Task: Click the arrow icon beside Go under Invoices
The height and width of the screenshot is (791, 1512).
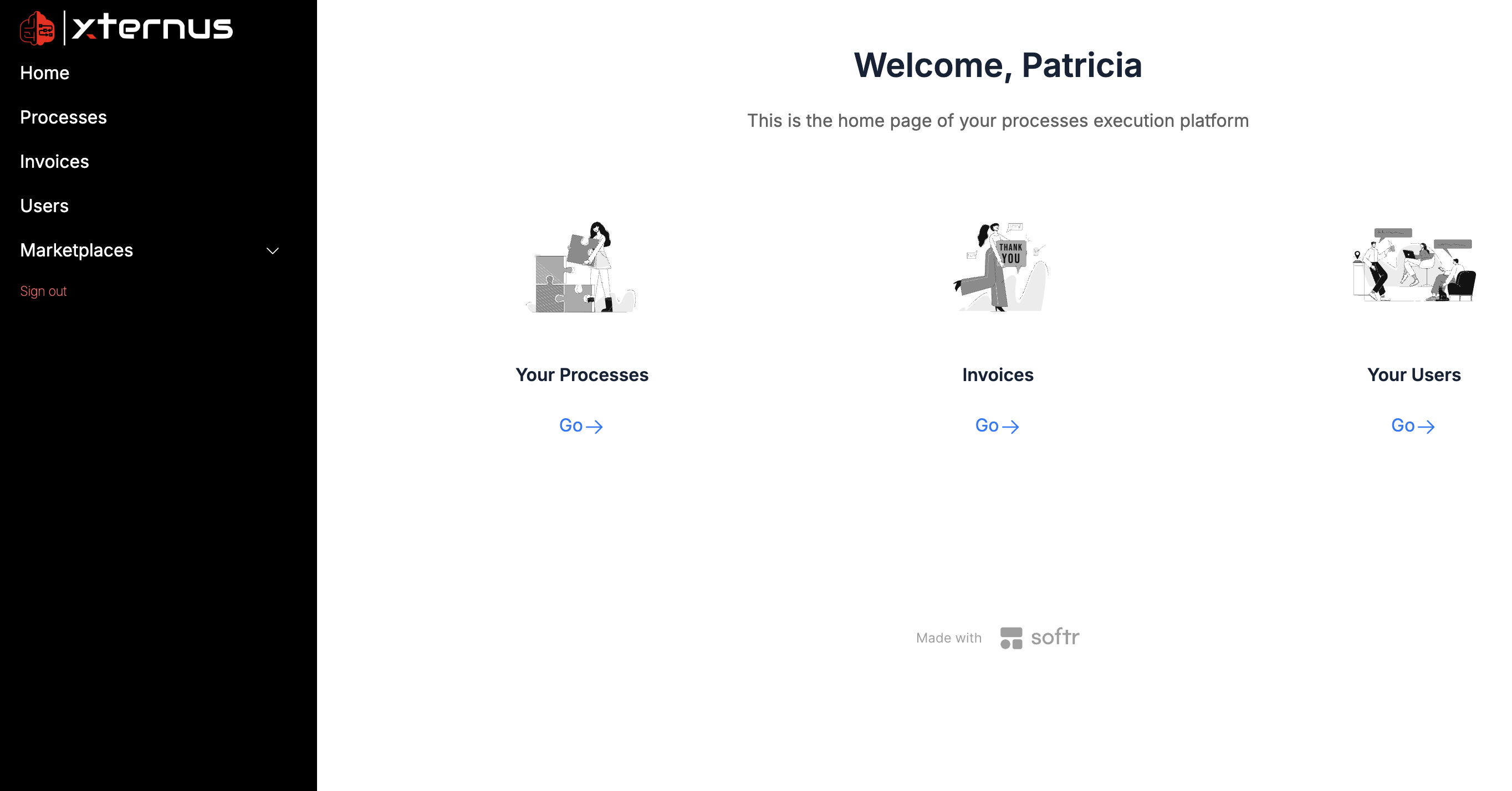Action: point(1011,427)
